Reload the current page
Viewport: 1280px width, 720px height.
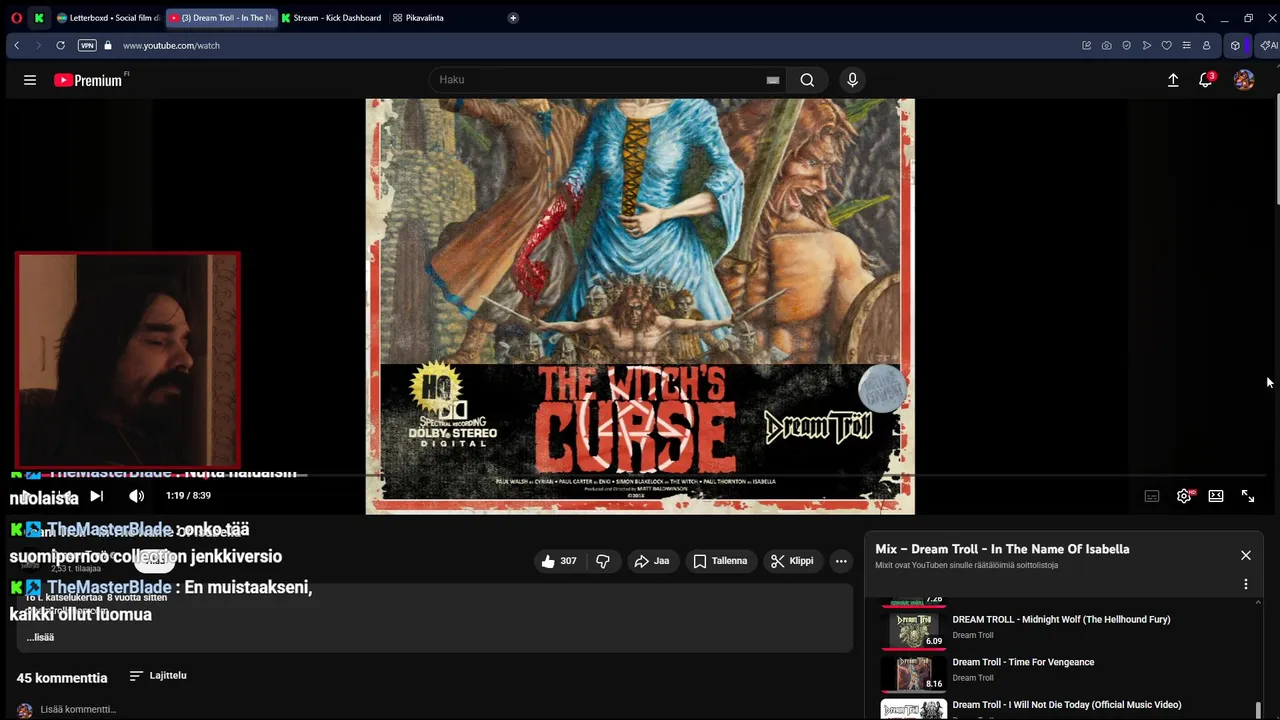[60, 45]
